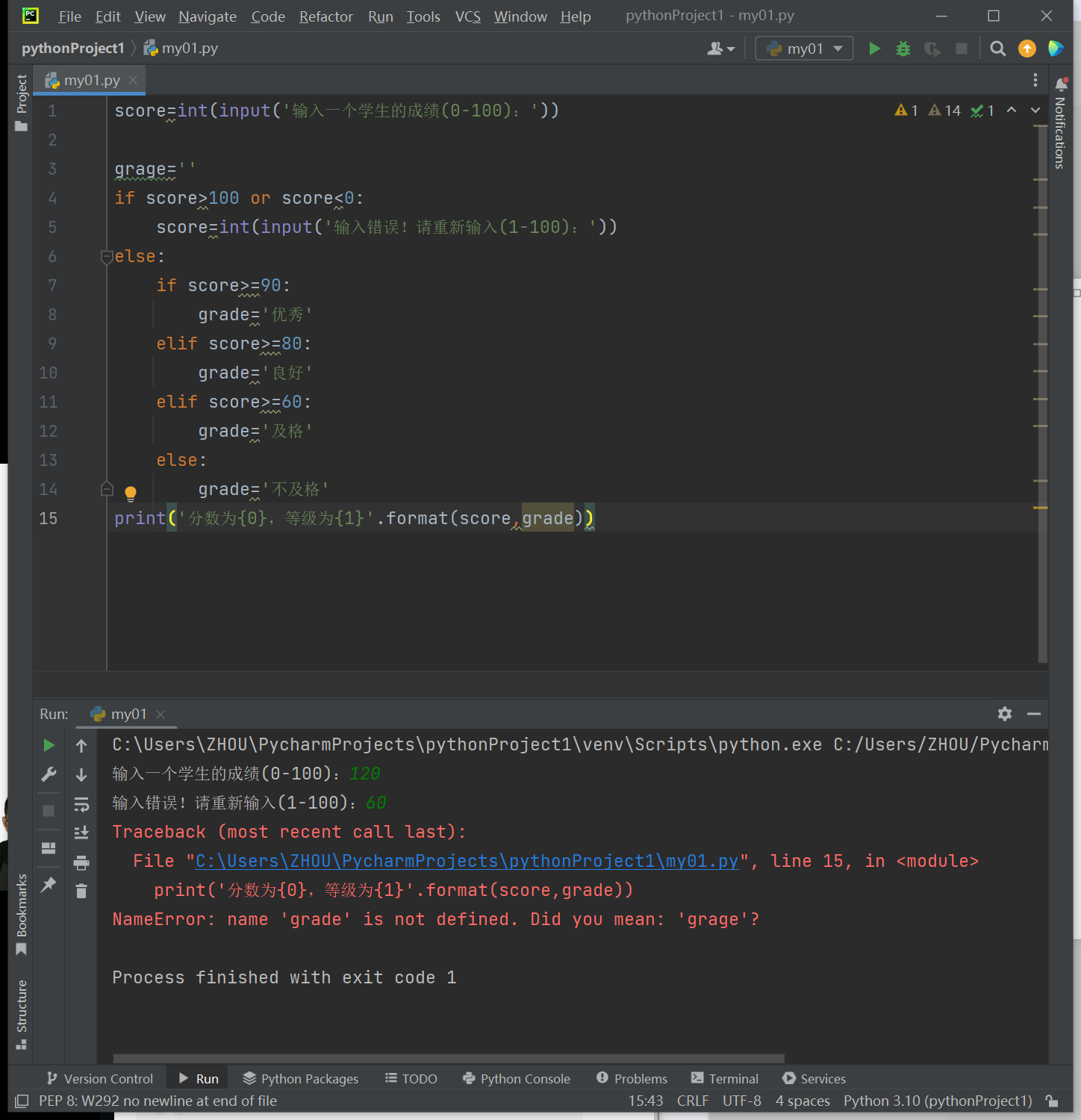Open my01 run configuration dropdown

point(804,49)
